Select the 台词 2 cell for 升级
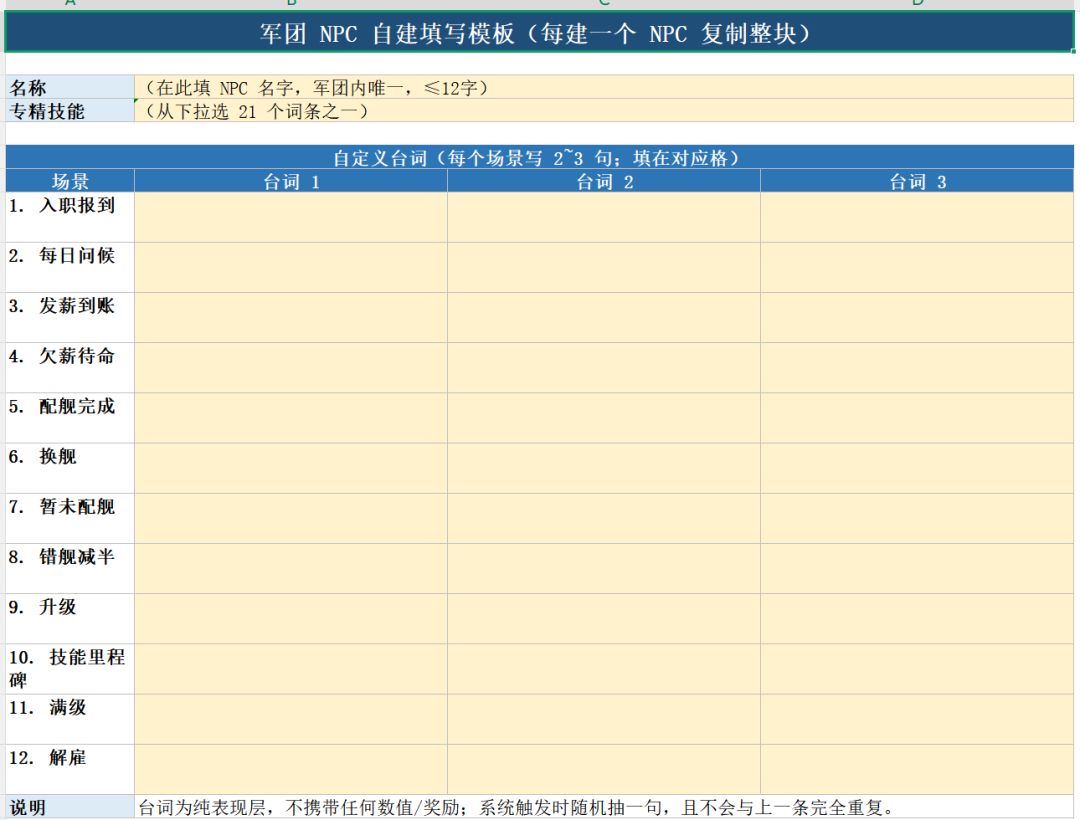The image size is (1080, 820). click(604, 620)
